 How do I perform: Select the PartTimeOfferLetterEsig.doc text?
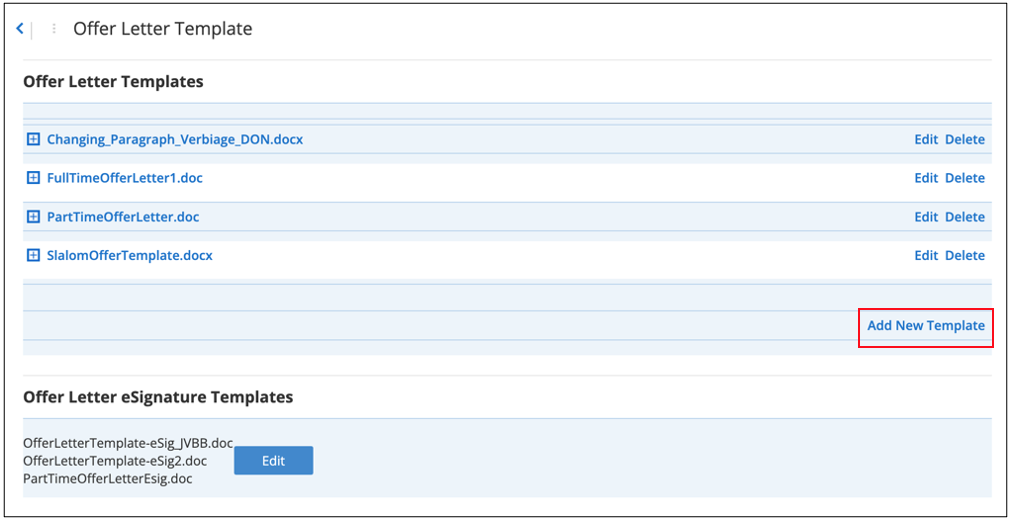[107, 479]
